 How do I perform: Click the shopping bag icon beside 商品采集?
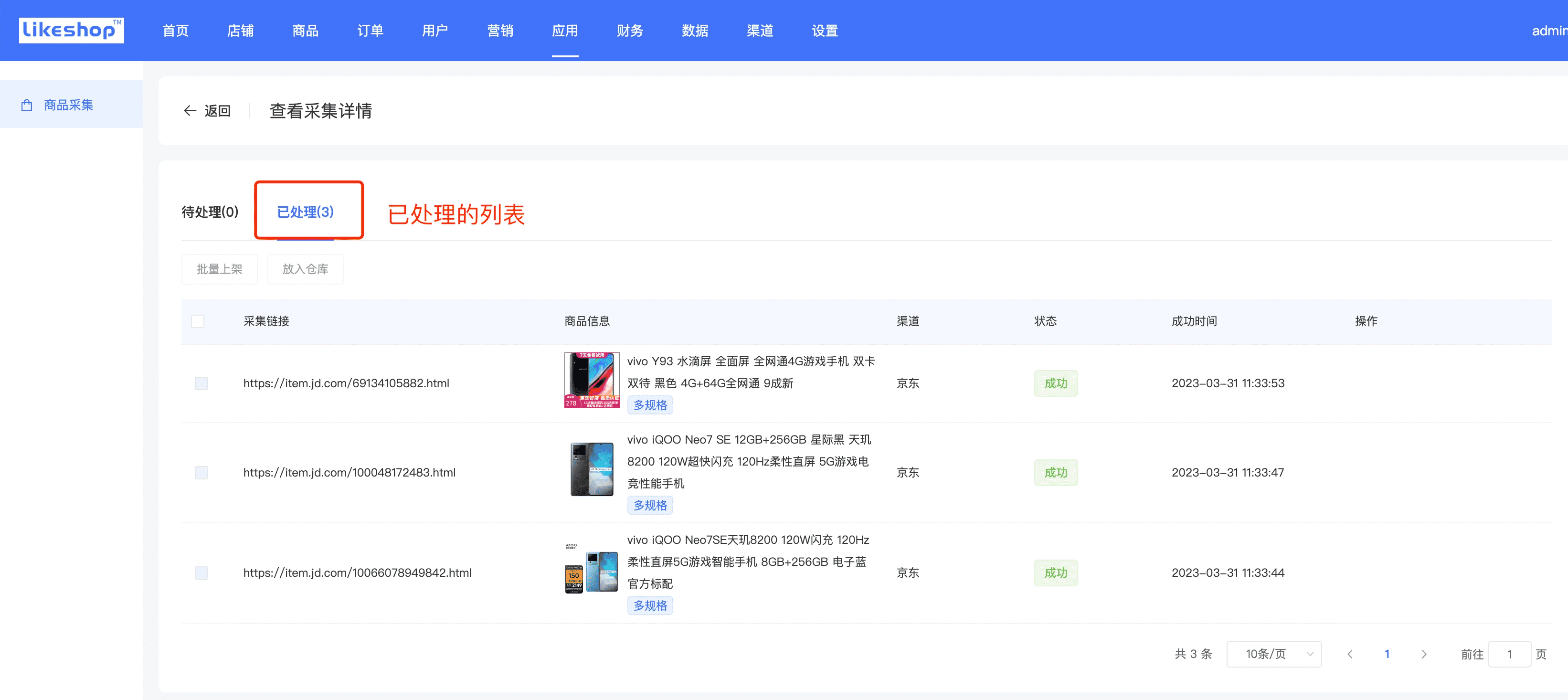pos(27,106)
